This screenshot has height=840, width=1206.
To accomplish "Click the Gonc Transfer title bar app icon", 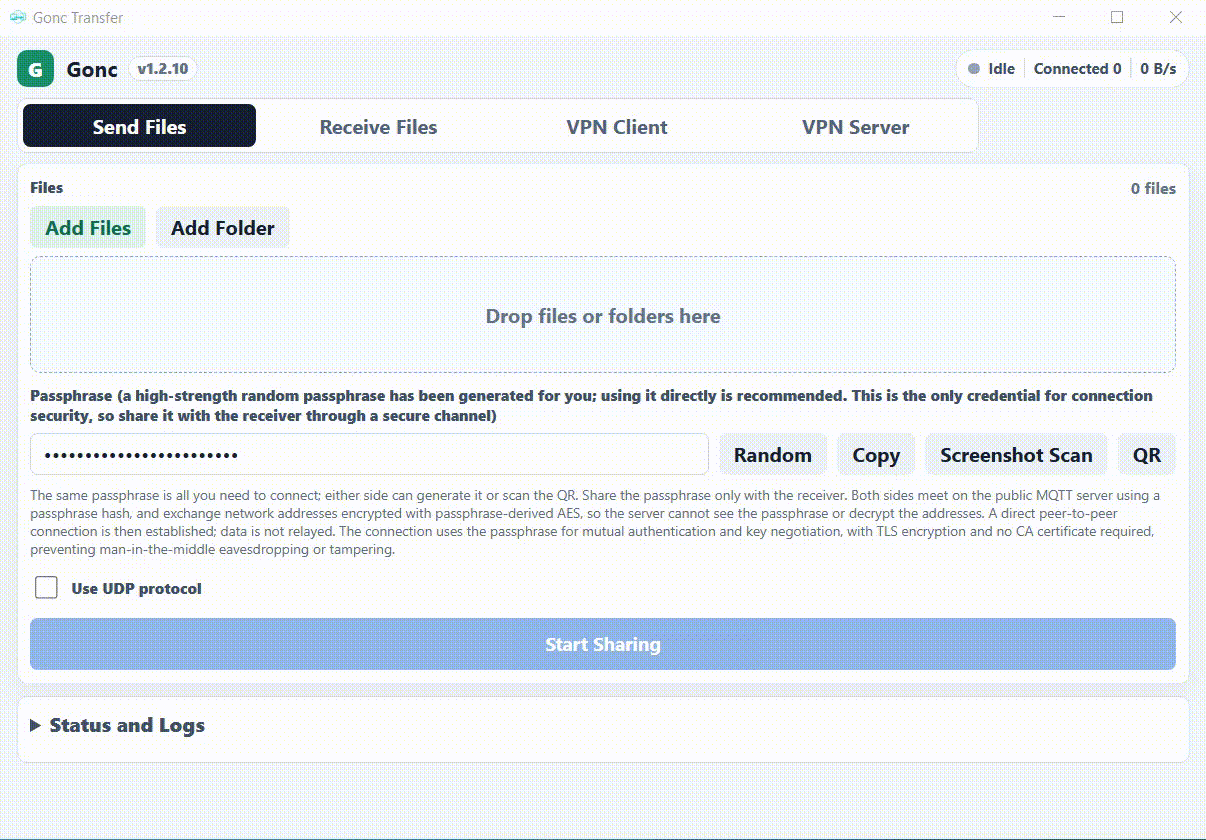I will click(x=17, y=17).
